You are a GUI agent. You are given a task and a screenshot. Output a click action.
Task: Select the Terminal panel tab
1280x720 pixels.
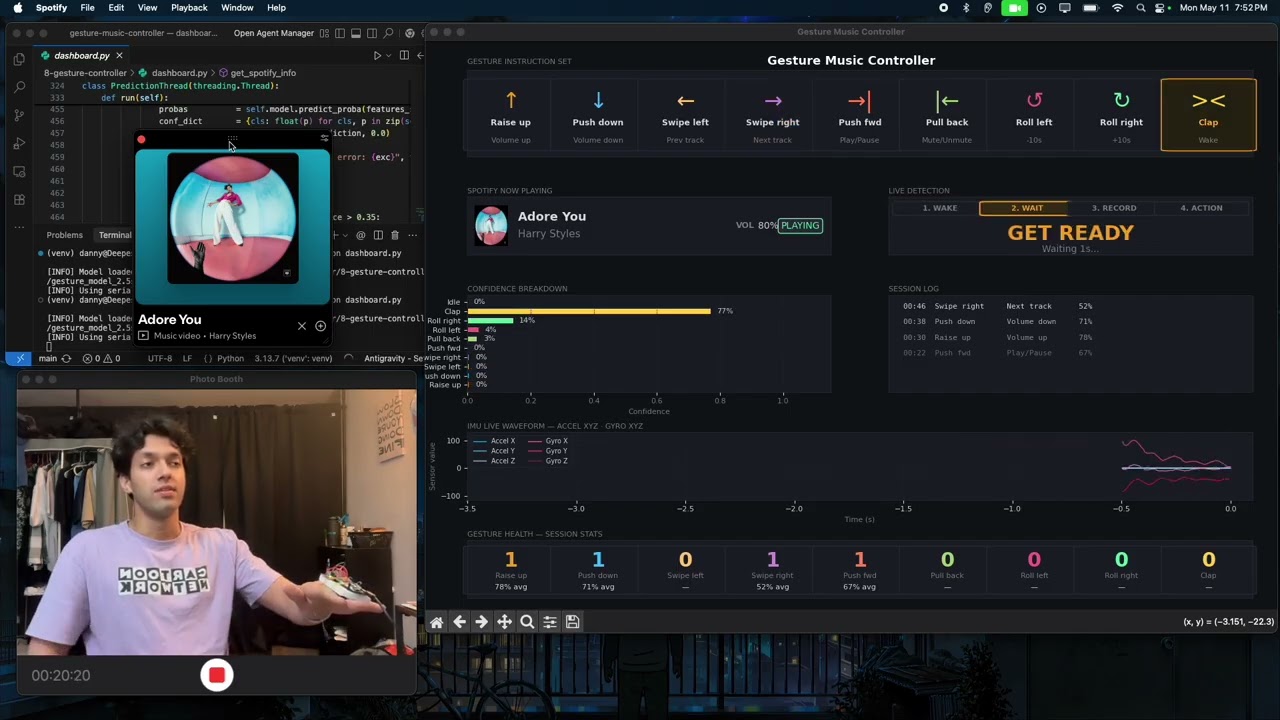click(x=115, y=235)
